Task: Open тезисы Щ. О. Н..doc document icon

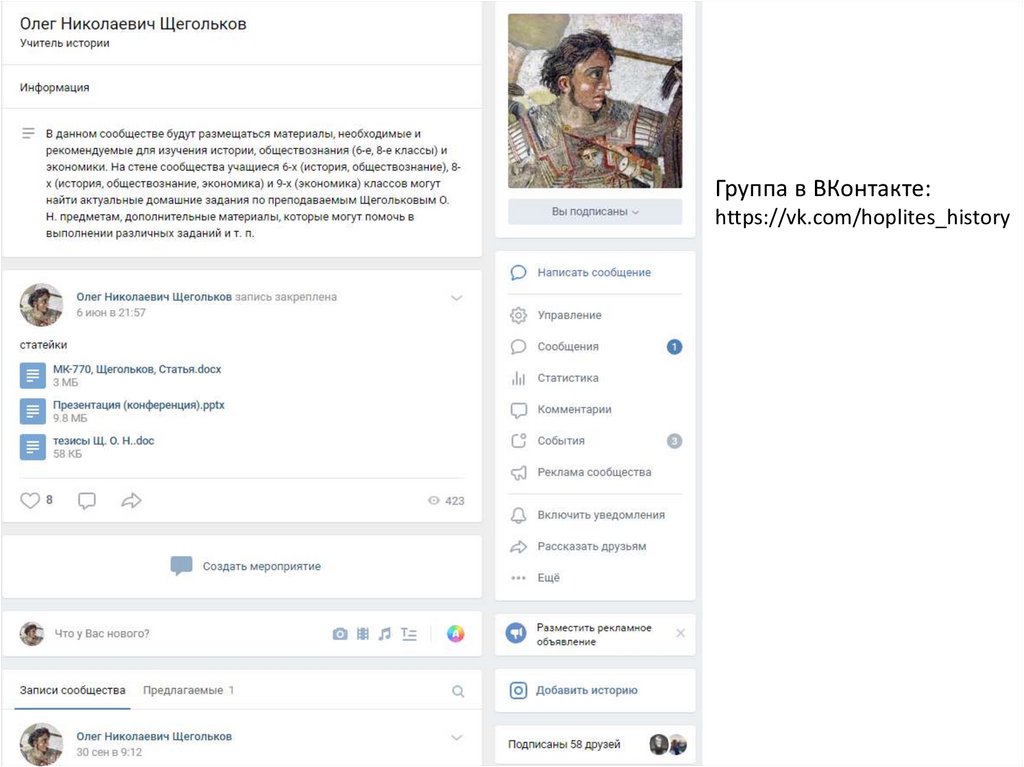Action: click(x=33, y=448)
